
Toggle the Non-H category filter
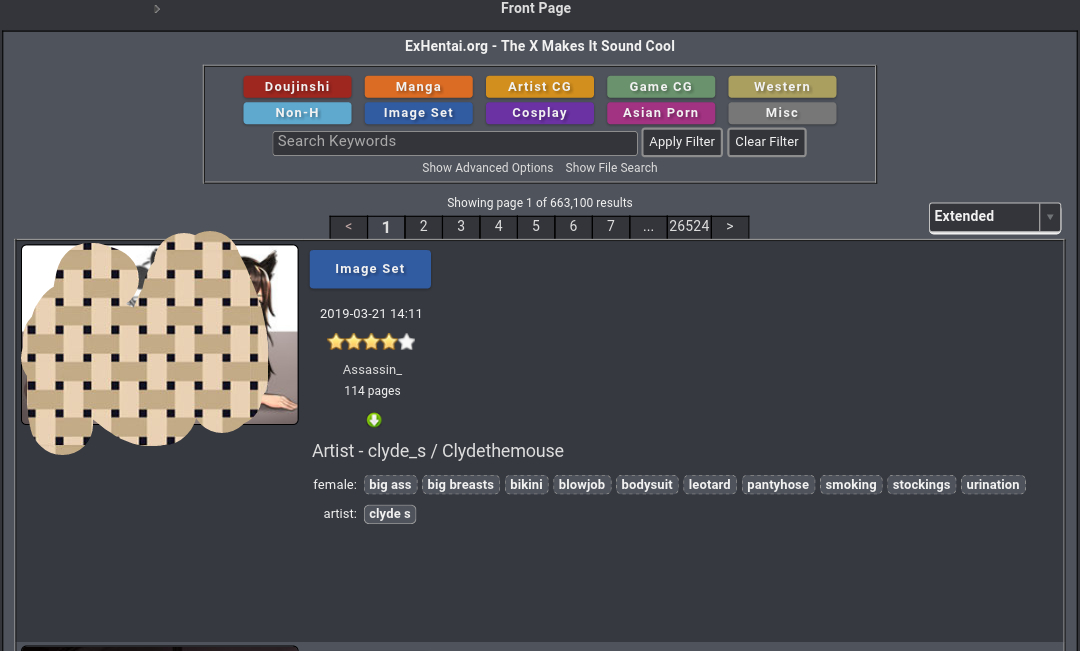tap(298, 113)
